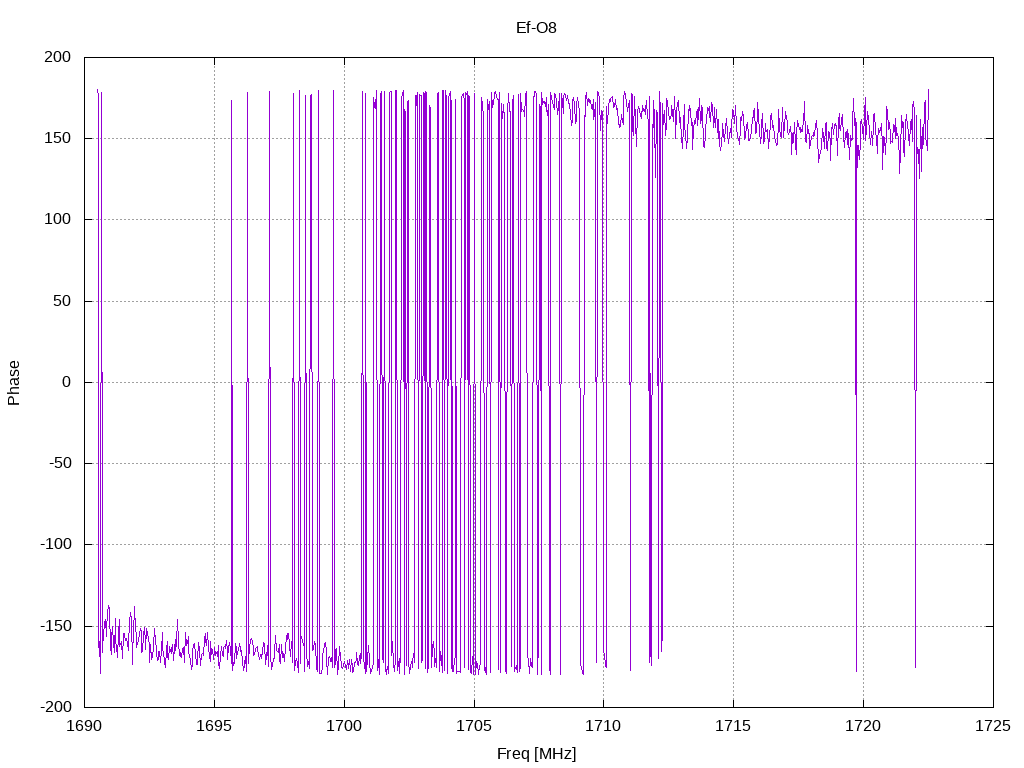
Task: Click the x-axis tick label '1700'
Action: 344,726
